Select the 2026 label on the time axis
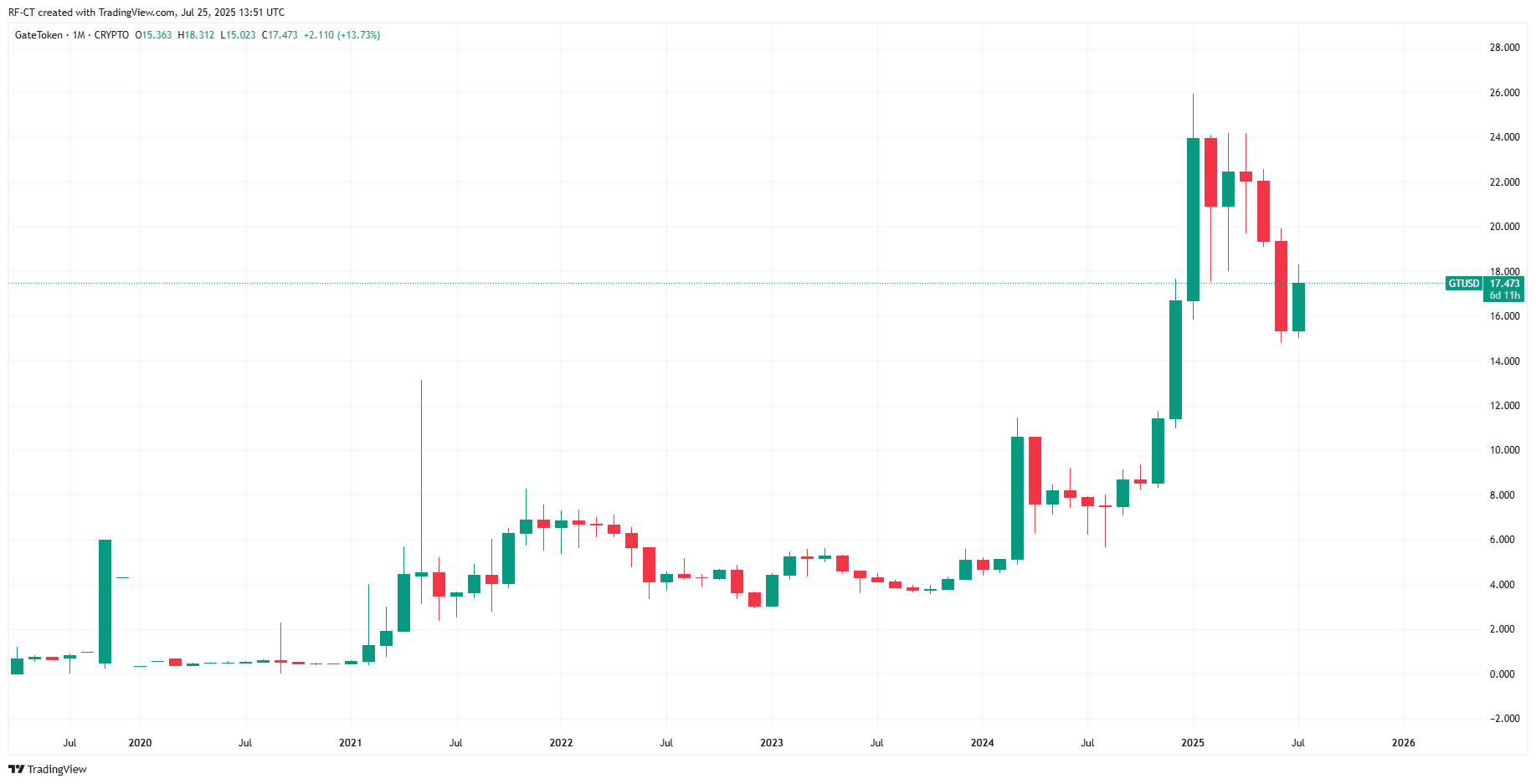1536x784 pixels. tap(1403, 743)
